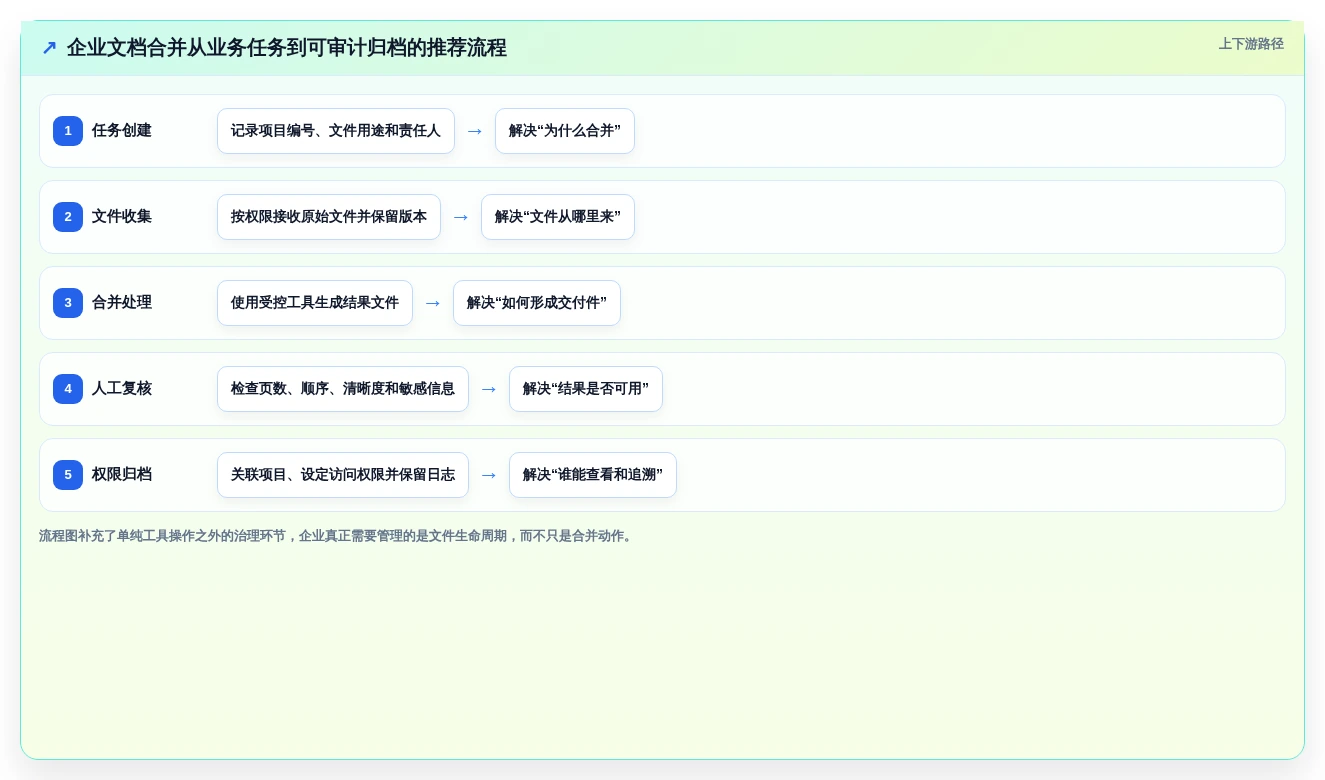The image size is (1325, 780).
Task: Click the flowchart title 企业文档合并从业务任务到可审计归档的推荐流程
Action: [x=287, y=48]
